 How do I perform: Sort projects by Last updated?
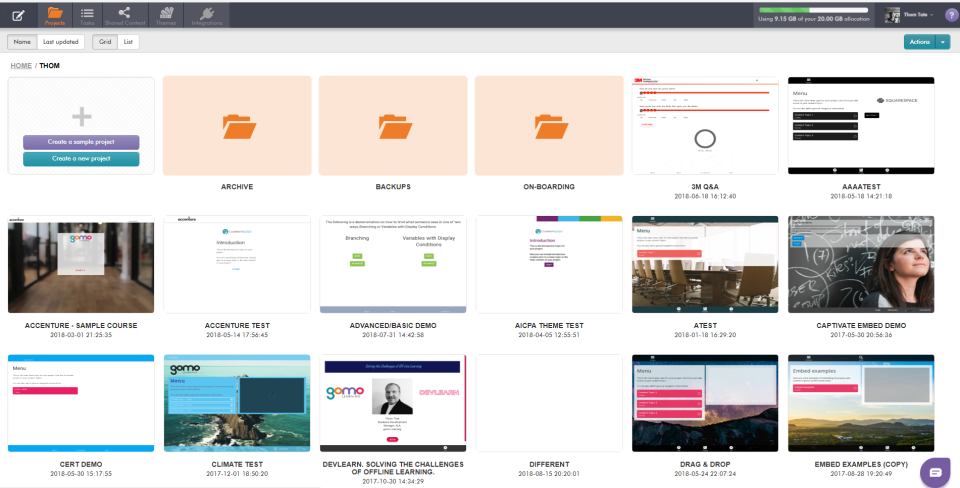[x=61, y=42]
